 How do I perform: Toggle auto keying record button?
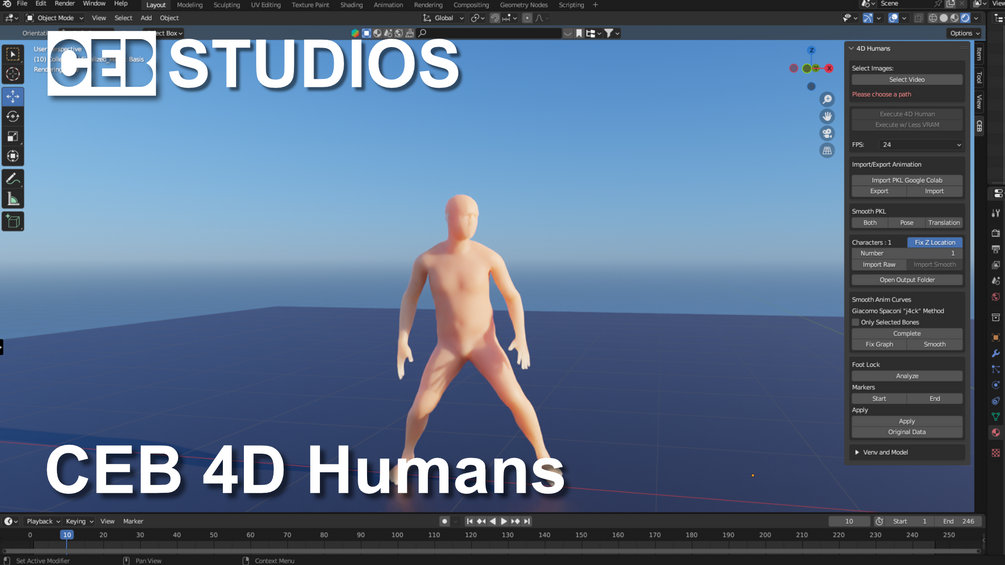pos(444,521)
